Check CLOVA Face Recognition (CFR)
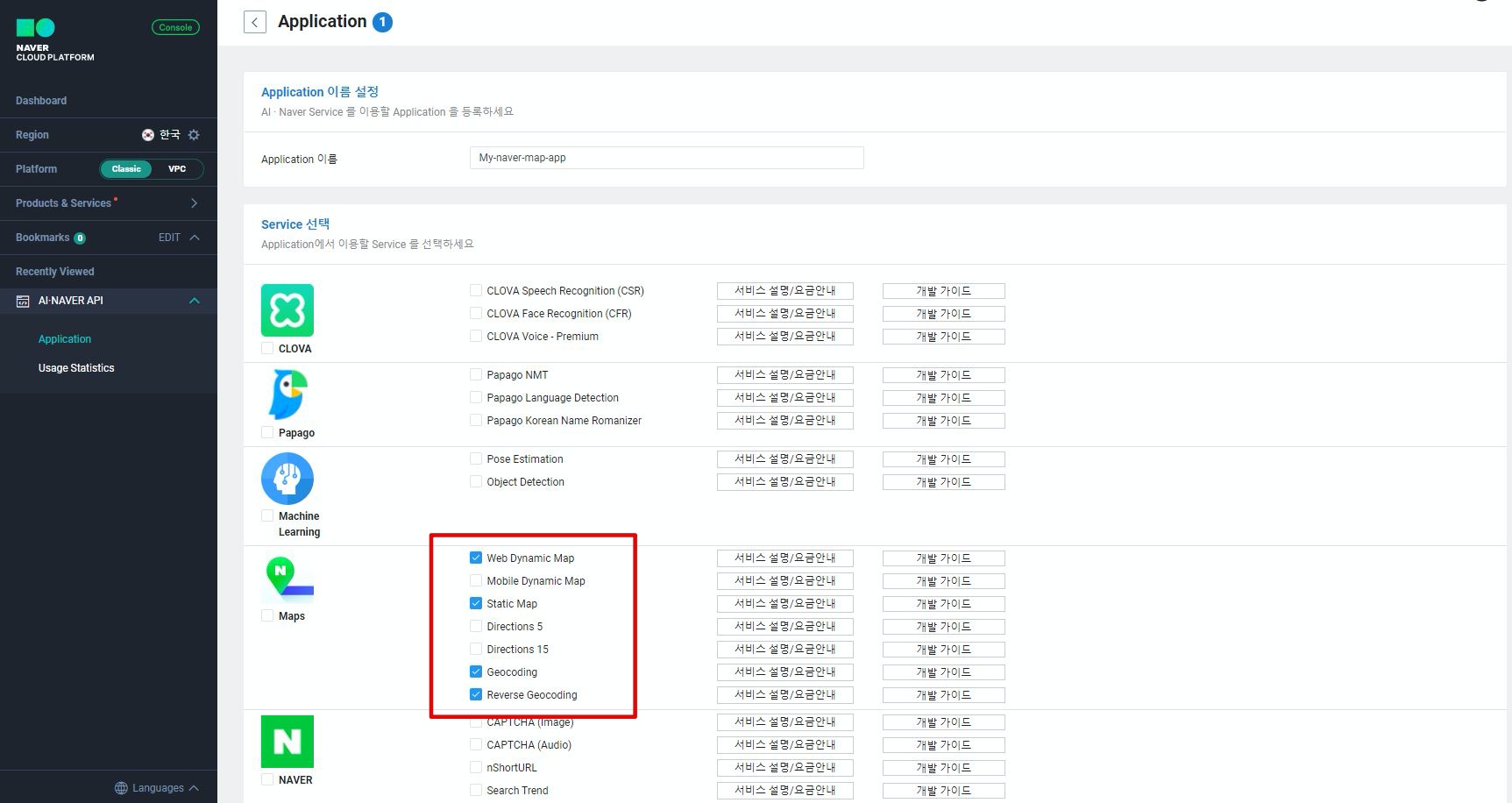1512x803 pixels. [x=476, y=313]
